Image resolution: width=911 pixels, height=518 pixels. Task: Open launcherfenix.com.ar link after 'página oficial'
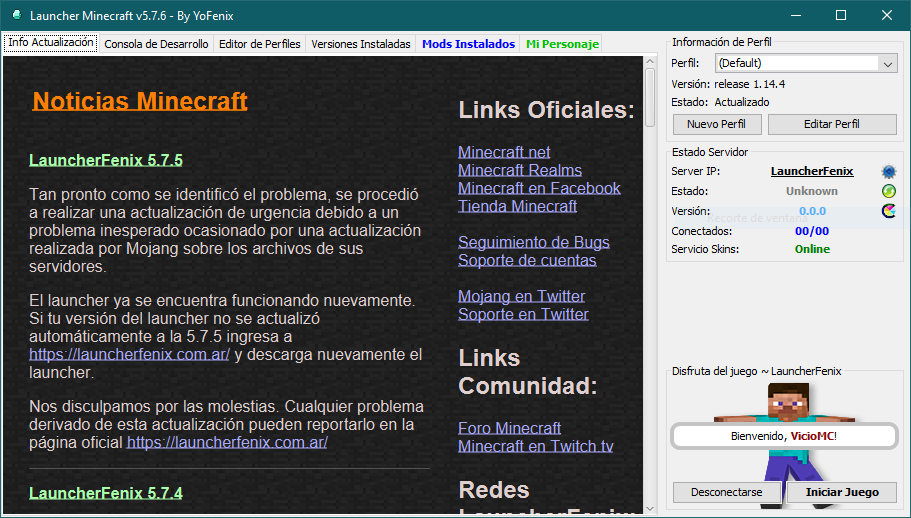[x=227, y=443]
